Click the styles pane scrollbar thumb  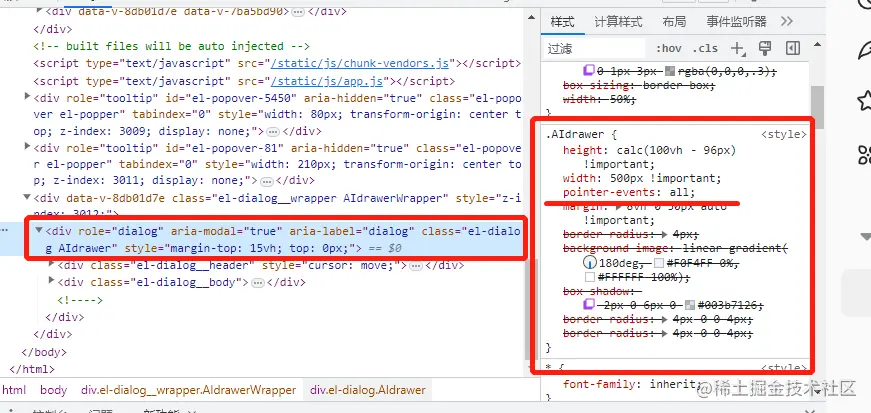[x=817, y=106]
